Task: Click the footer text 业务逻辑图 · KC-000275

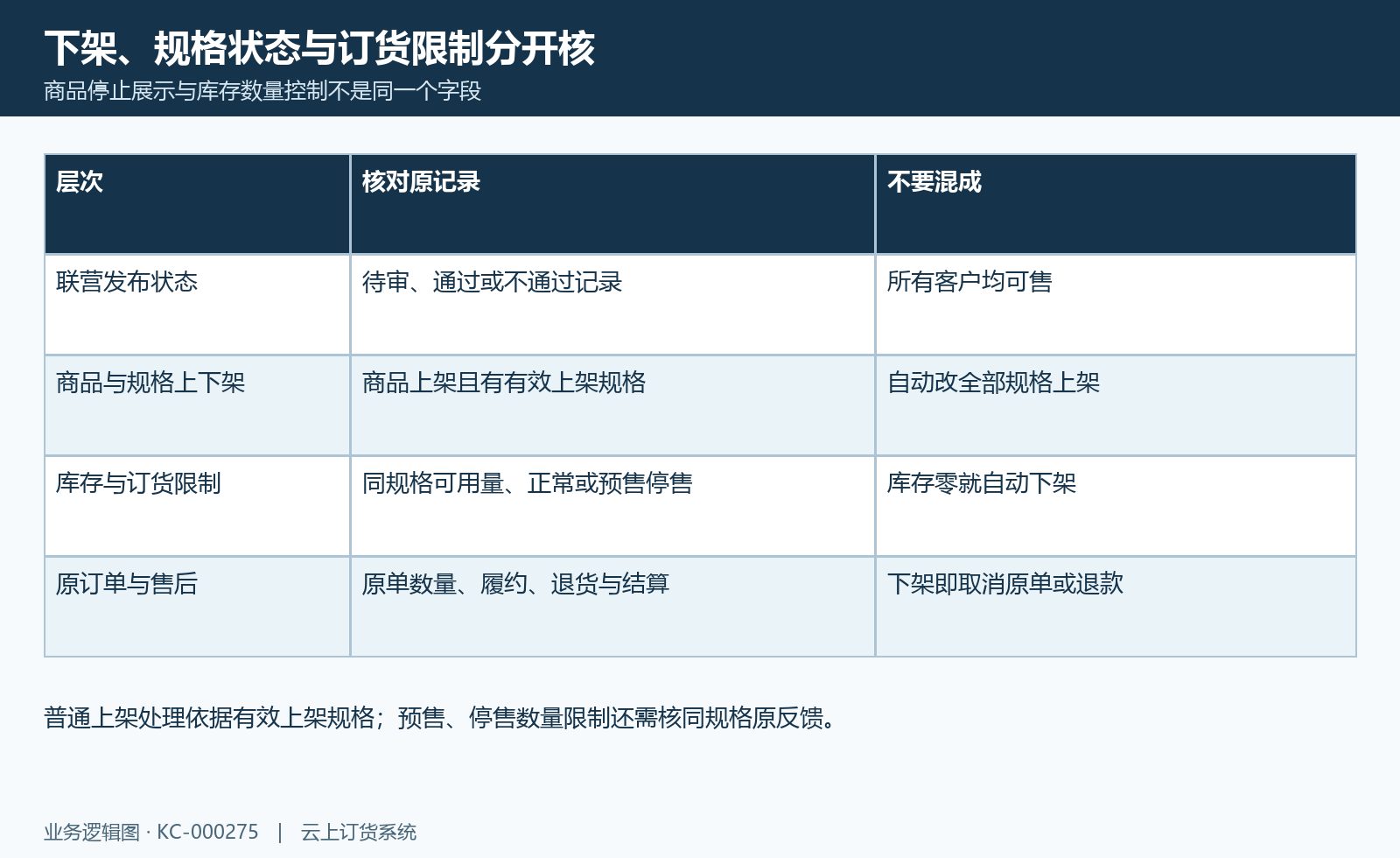Action: (x=151, y=832)
